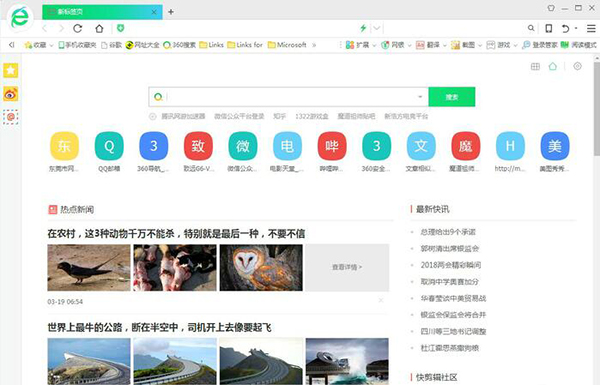Collapse the bookmarks bar left arrow

(11, 45)
